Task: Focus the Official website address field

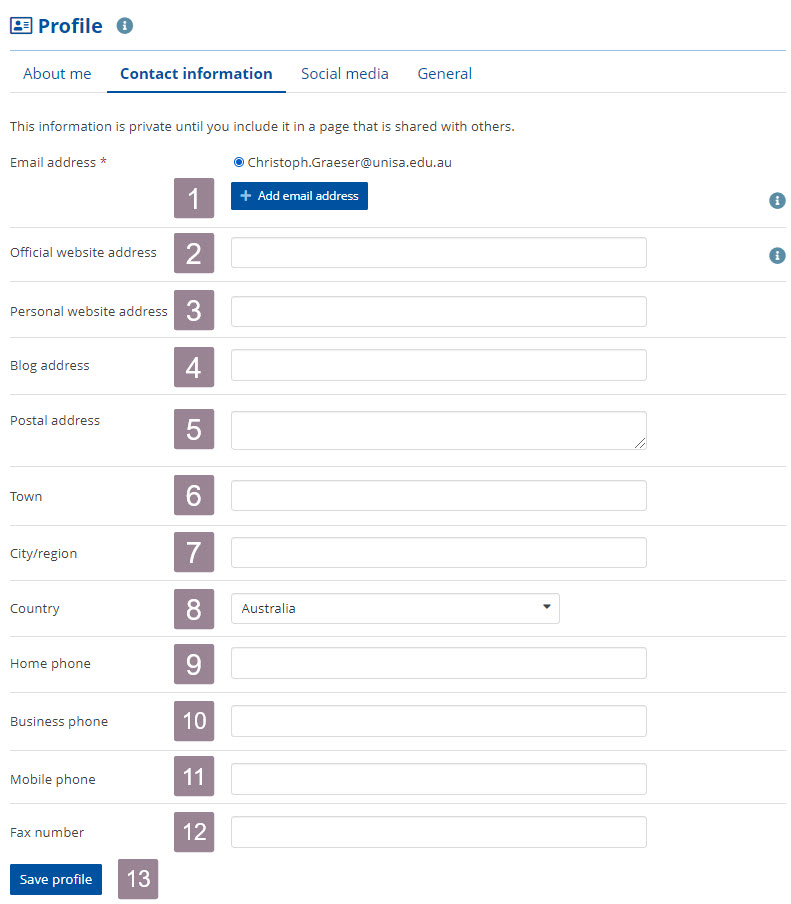Action: coord(439,253)
